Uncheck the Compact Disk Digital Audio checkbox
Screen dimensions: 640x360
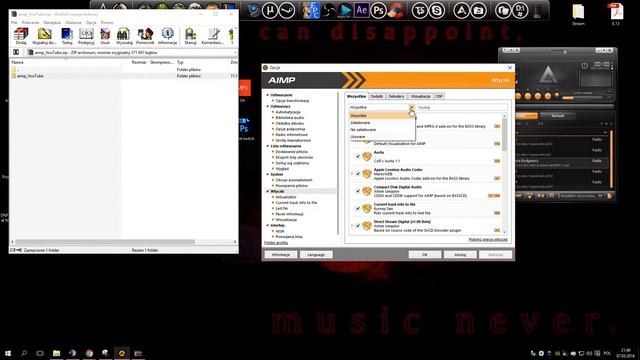coord(358,191)
